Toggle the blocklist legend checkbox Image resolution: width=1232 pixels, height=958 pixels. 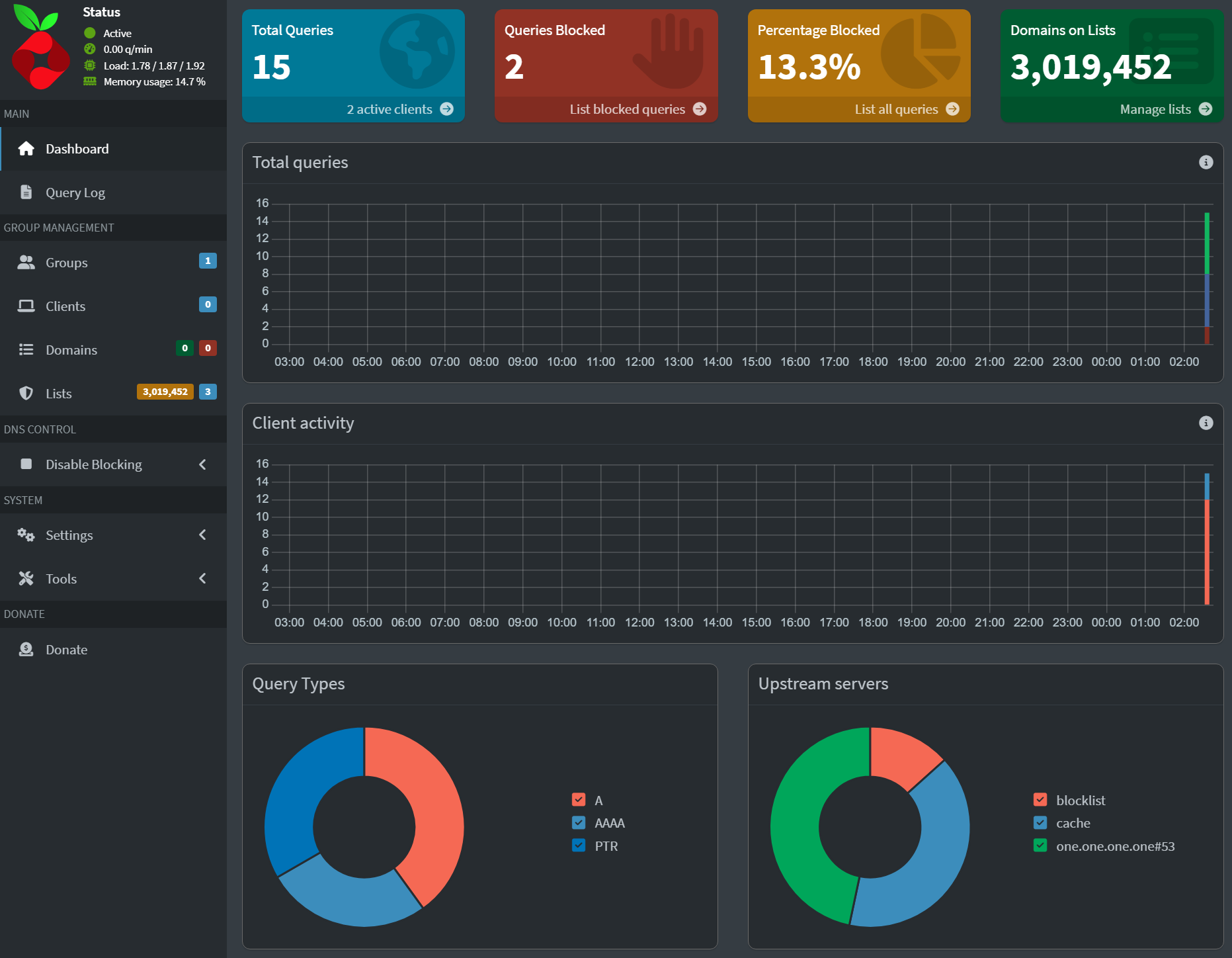(x=1040, y=800)
